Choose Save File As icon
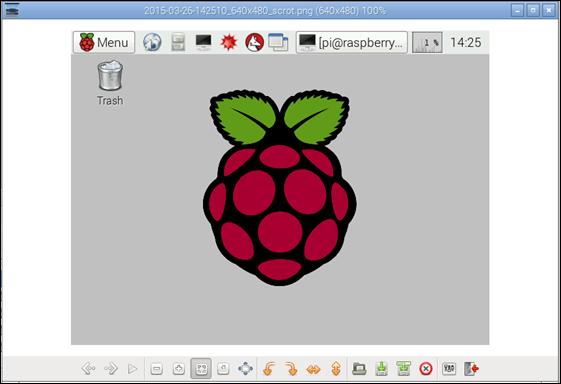 tap(404, 368)
